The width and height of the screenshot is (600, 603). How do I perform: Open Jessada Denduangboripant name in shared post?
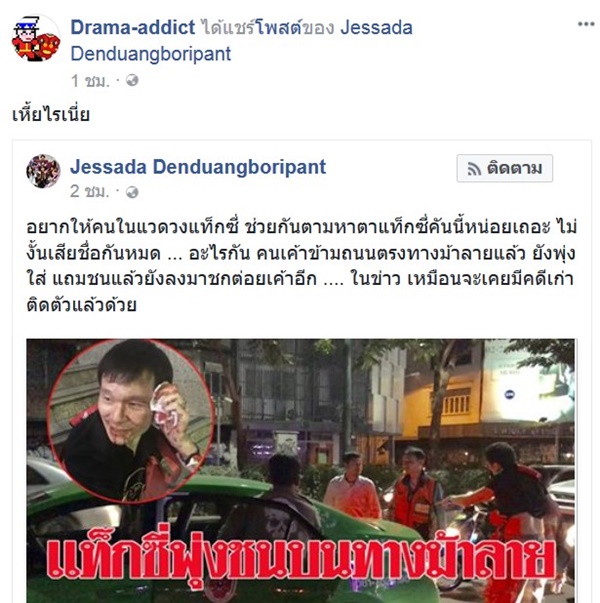[x=198, y=167]
